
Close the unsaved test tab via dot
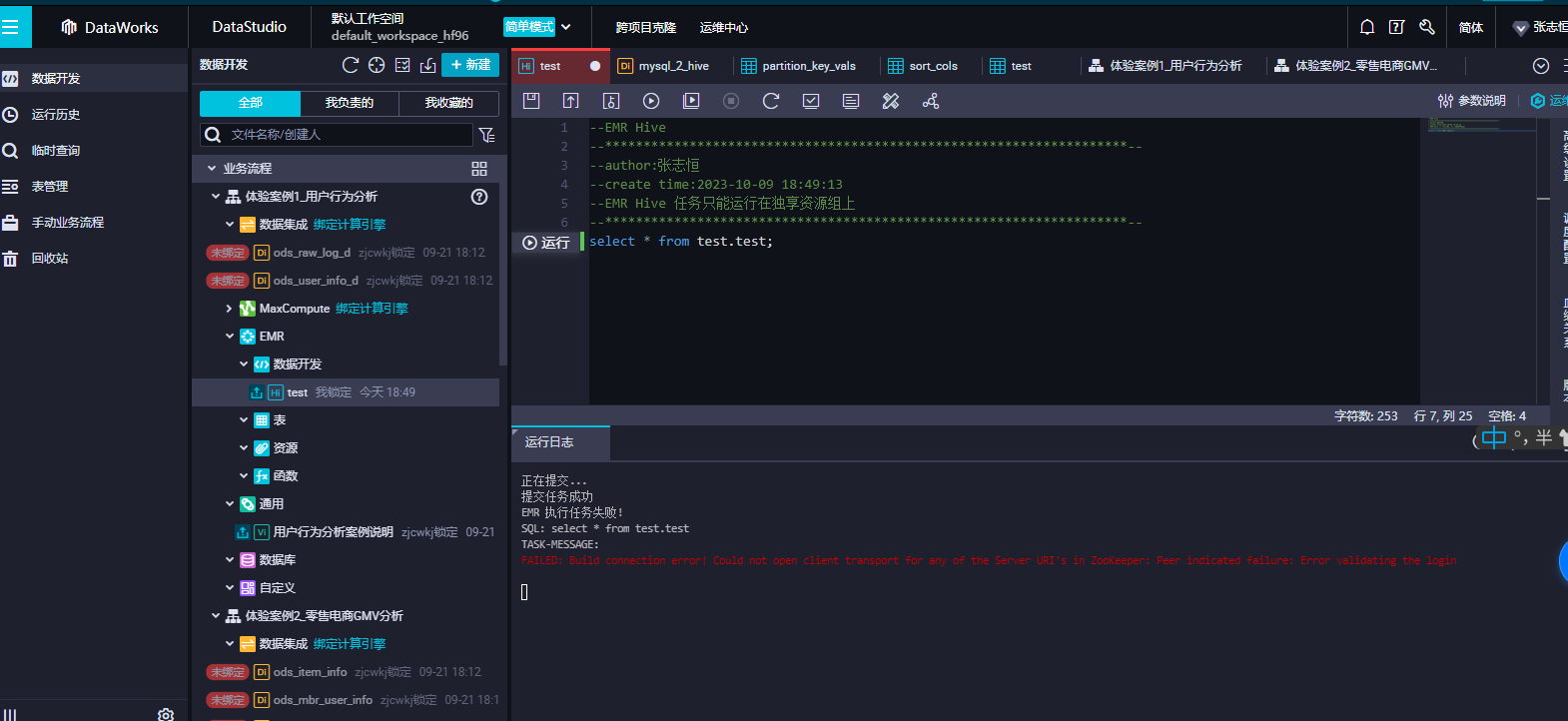pyautogui.click(x=595, y=66)
